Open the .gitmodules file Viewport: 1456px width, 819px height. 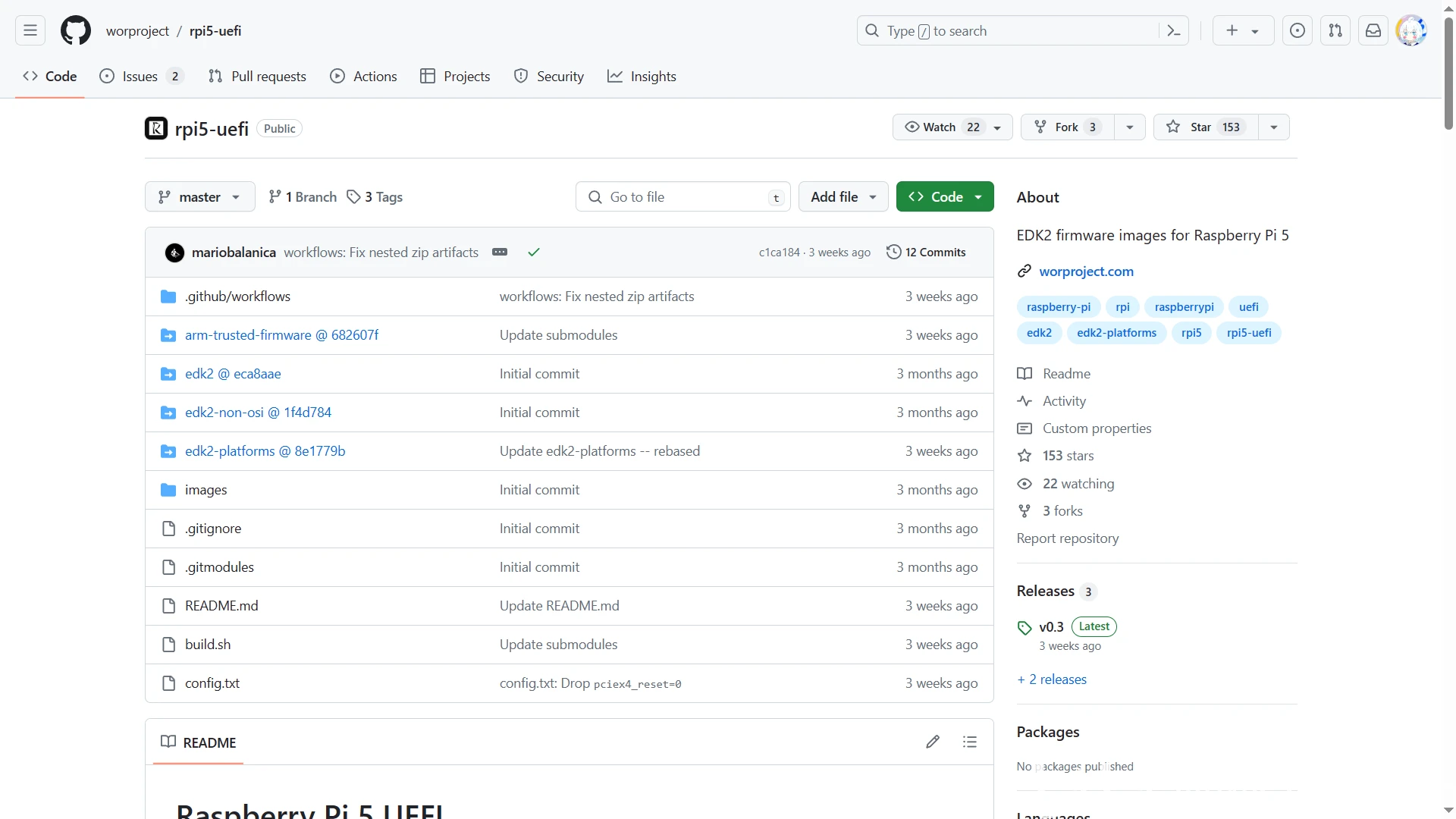(219, 567)
